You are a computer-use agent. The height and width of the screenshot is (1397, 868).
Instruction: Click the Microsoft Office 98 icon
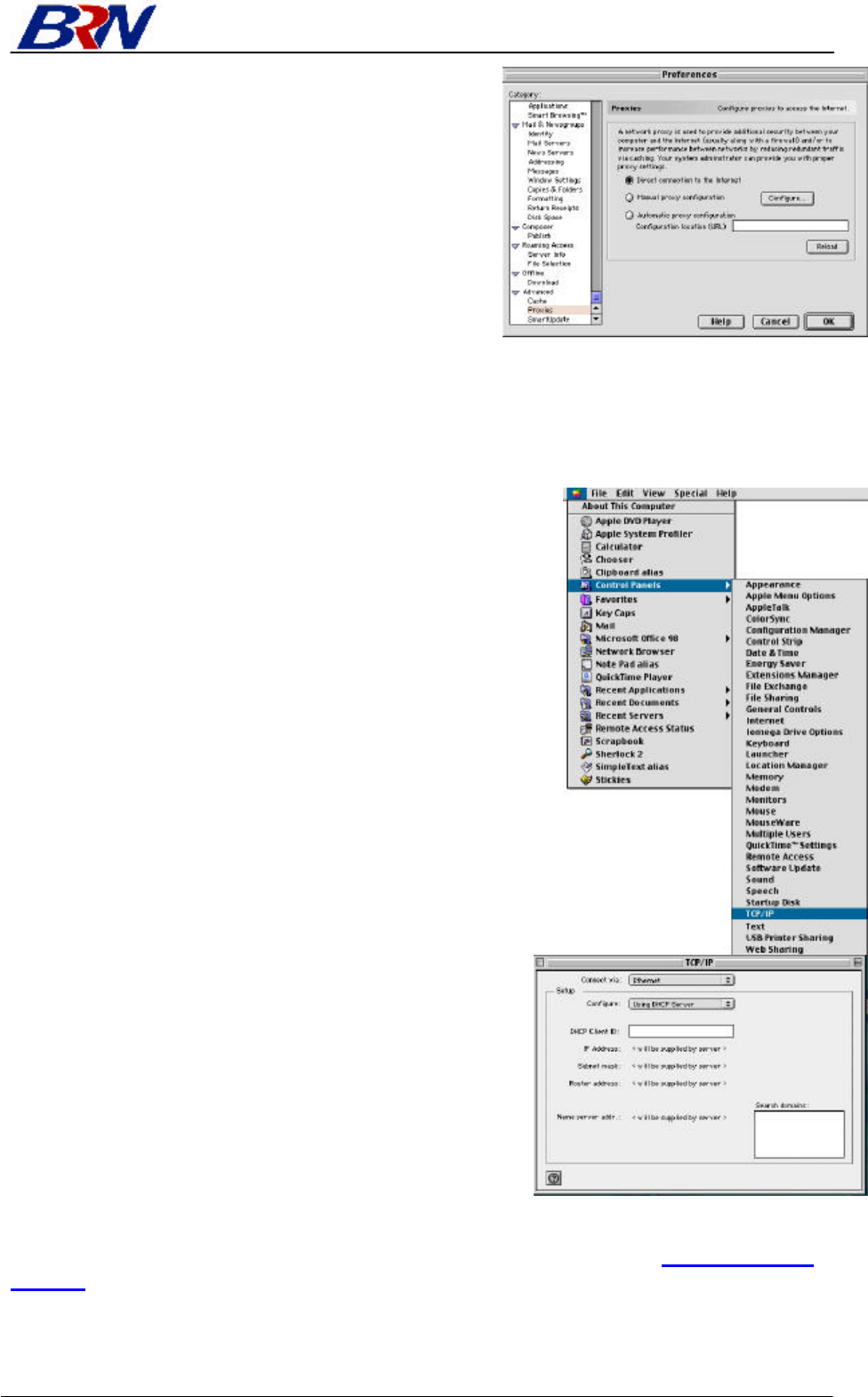[x=586, y=639]
